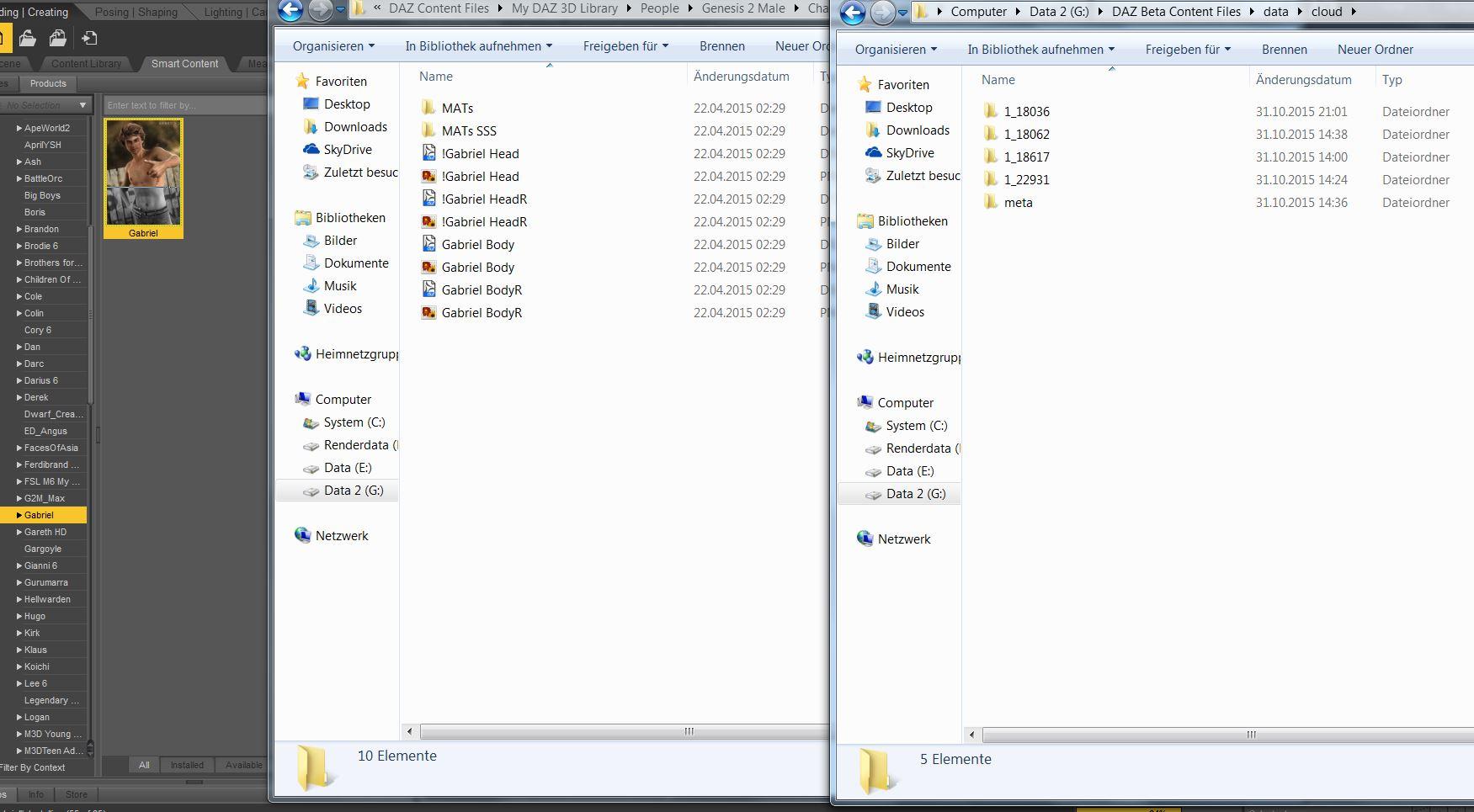Viewport: 1474px width, 812px height.
Task: Click Brennen in the cloud window toolbar
Action: (1285, 49)
